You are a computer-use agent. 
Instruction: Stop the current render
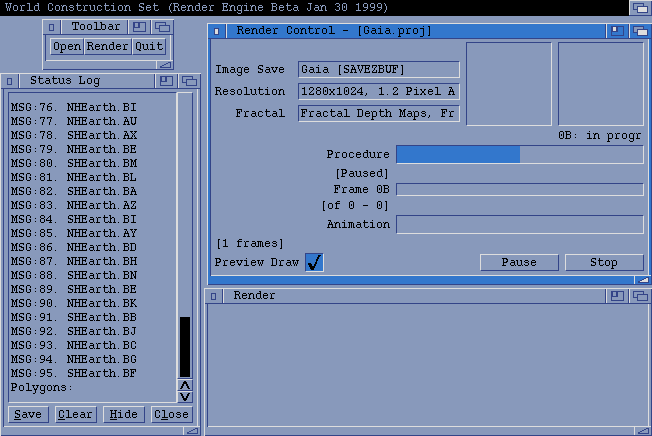point(603,262)
